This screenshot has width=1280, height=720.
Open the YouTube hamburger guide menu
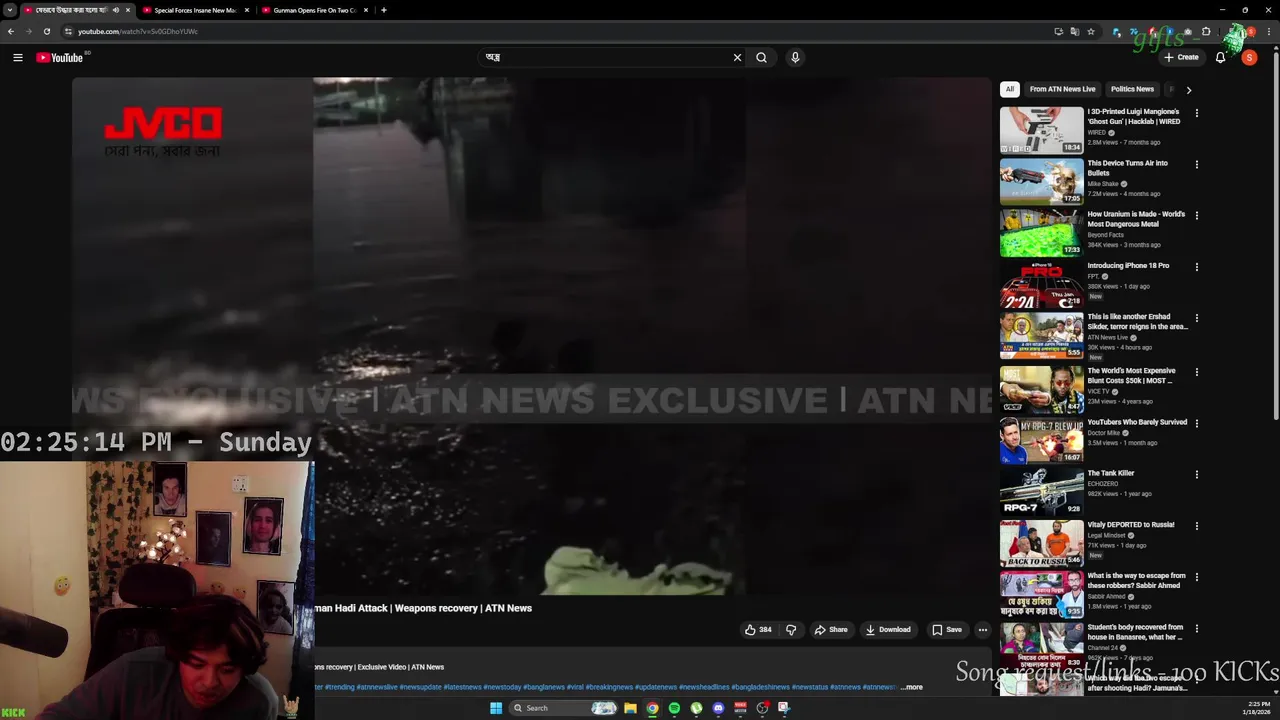coord(17,57)
